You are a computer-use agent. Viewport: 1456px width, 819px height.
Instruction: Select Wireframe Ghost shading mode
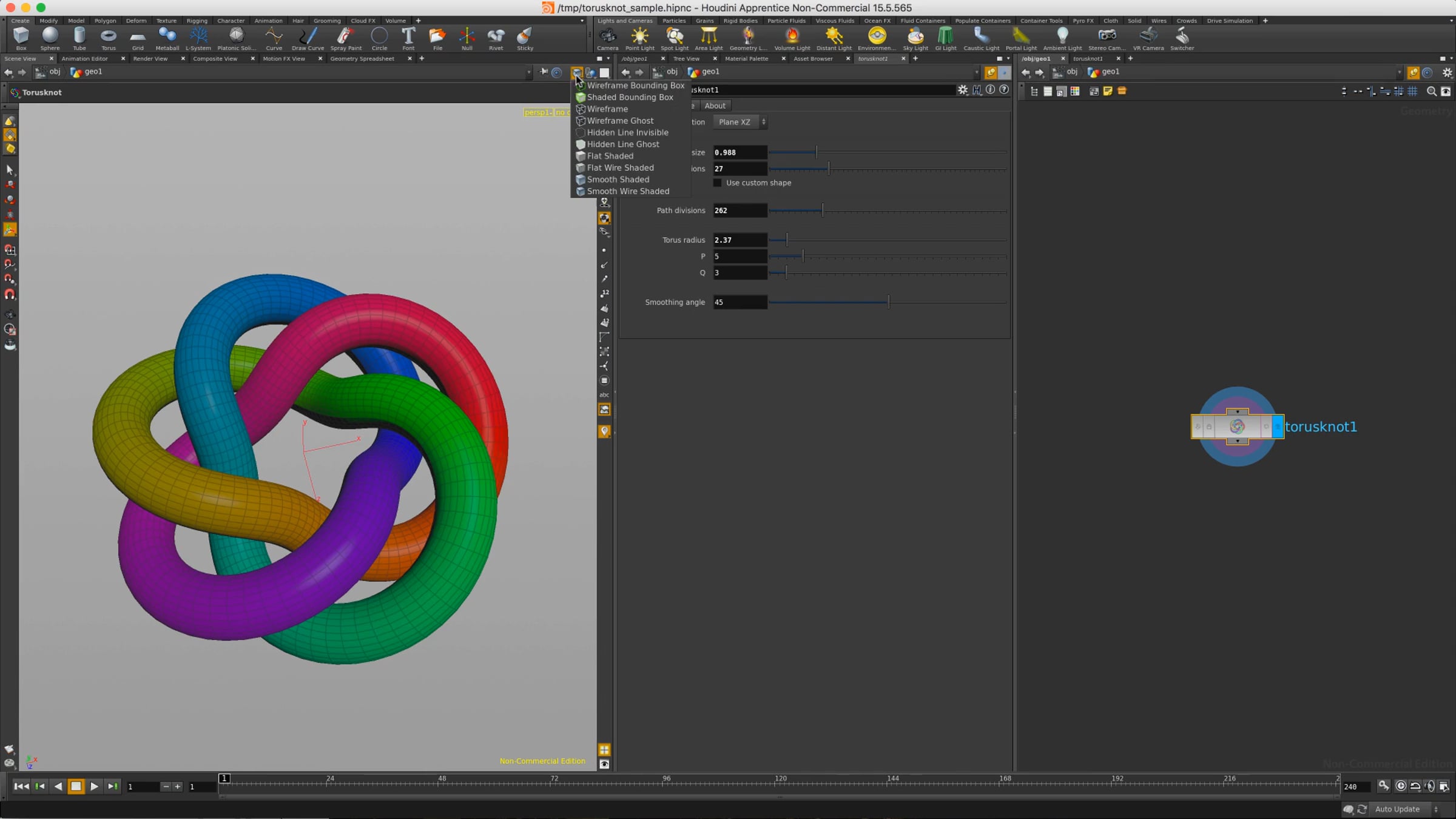(620, 121)
